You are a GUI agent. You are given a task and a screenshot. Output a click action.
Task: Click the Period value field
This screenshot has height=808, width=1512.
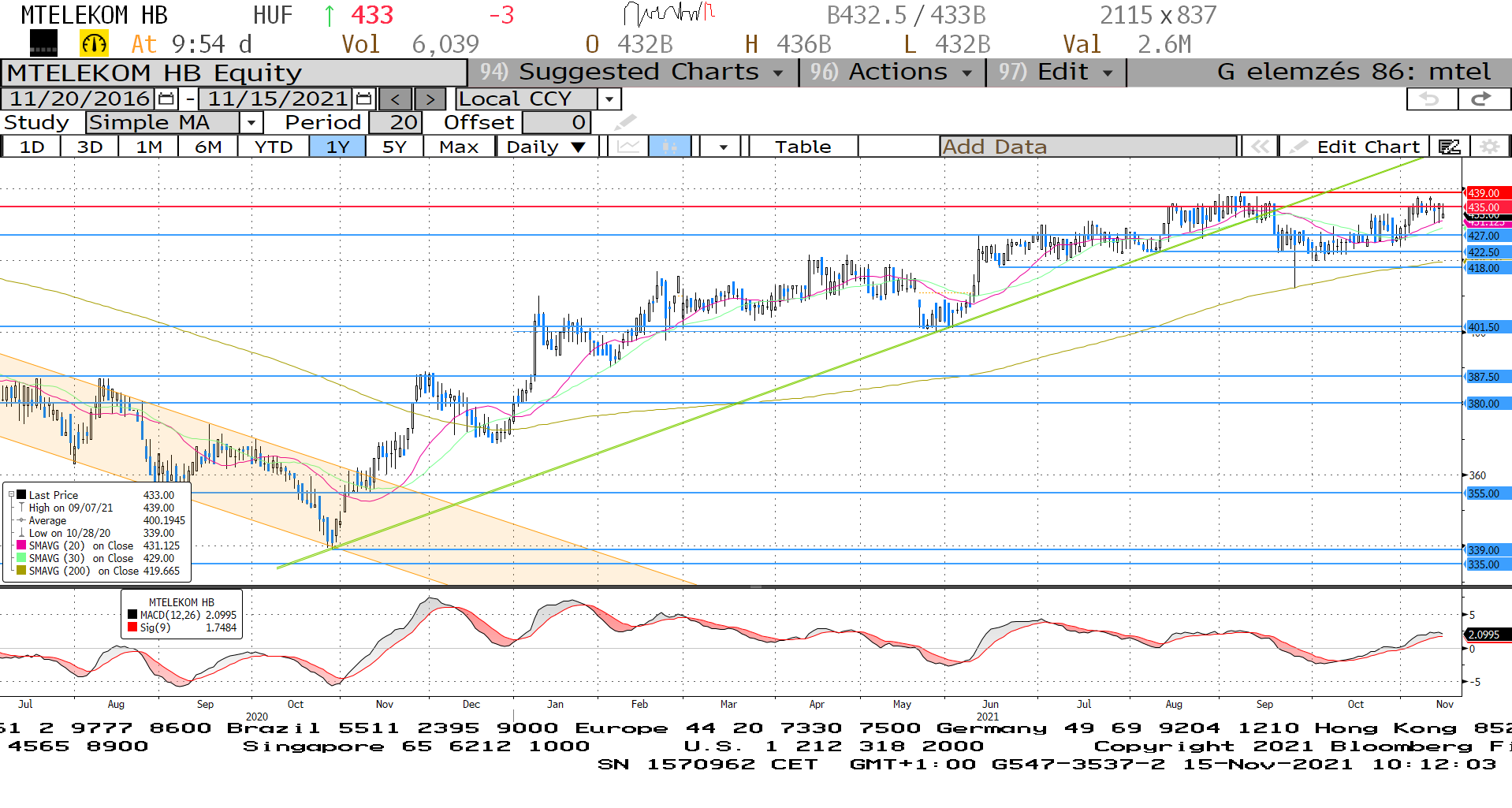pos(395,123)
